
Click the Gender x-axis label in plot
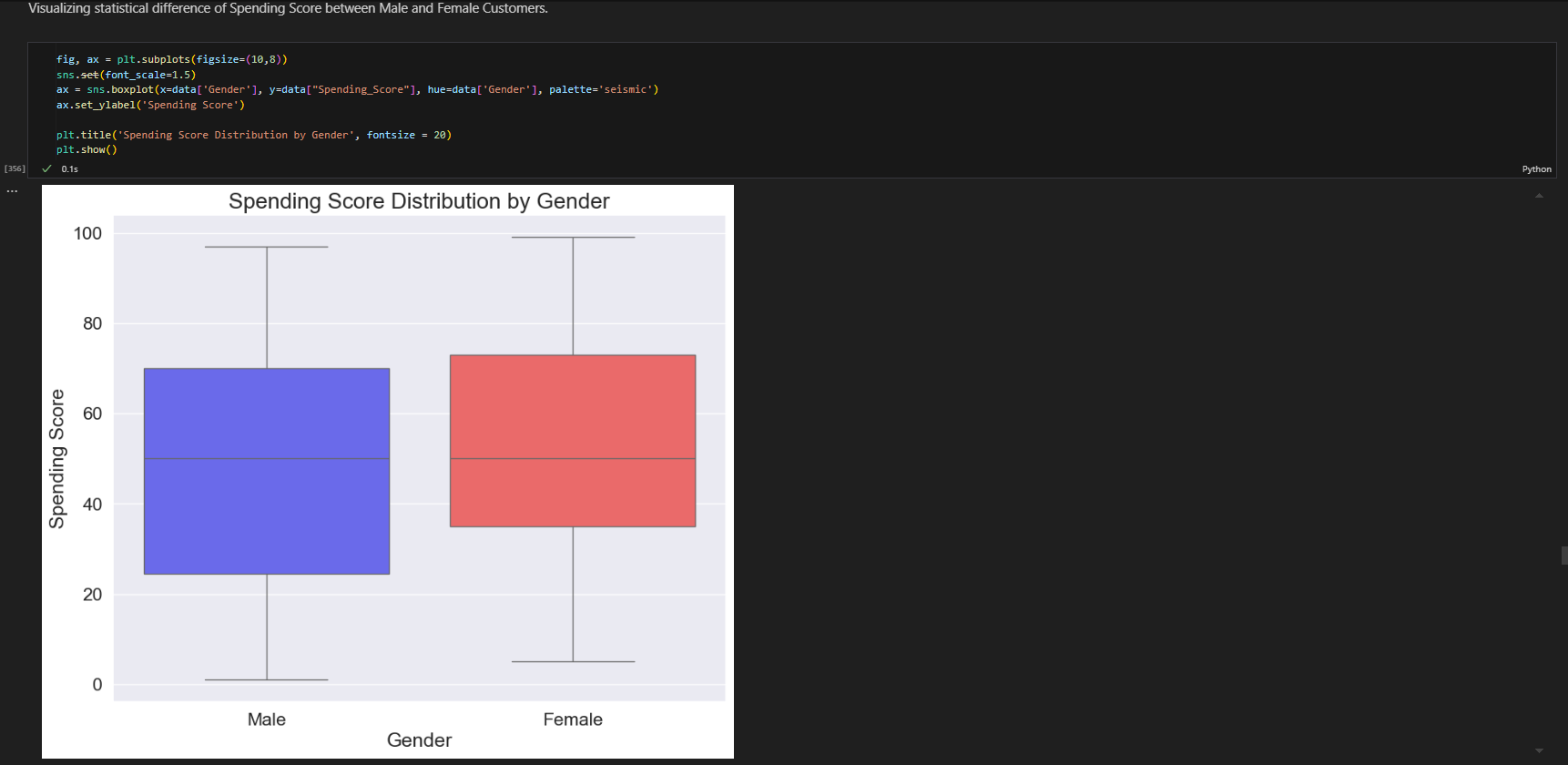click(419, 740)
